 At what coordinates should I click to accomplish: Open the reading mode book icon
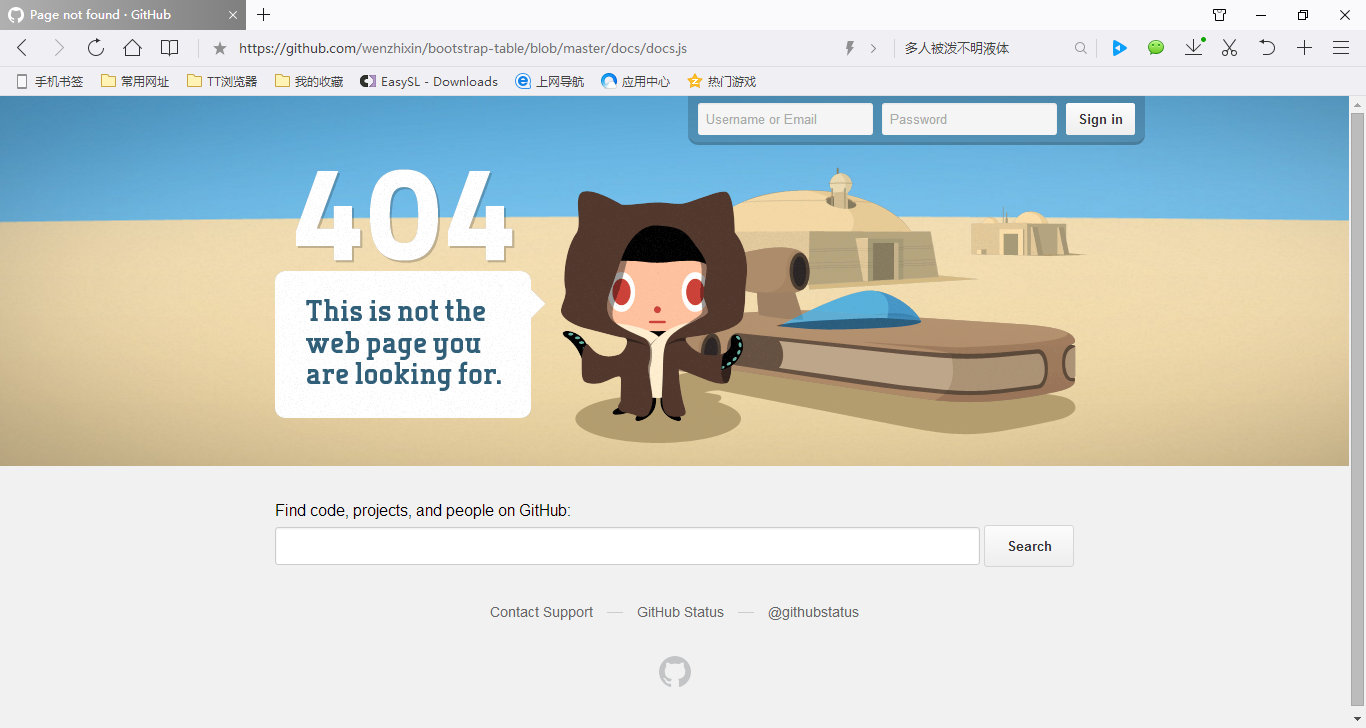pos(170,48)
